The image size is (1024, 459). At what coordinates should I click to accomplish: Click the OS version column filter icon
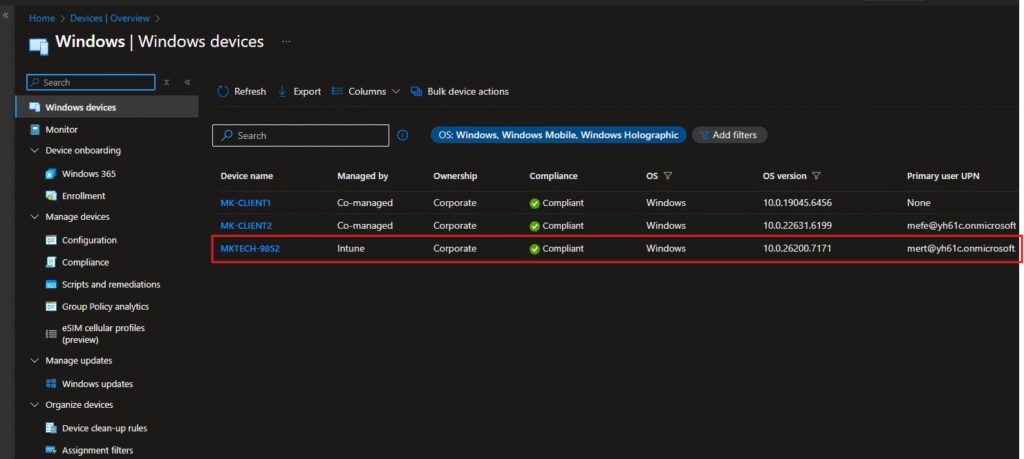tap(817, 176)
